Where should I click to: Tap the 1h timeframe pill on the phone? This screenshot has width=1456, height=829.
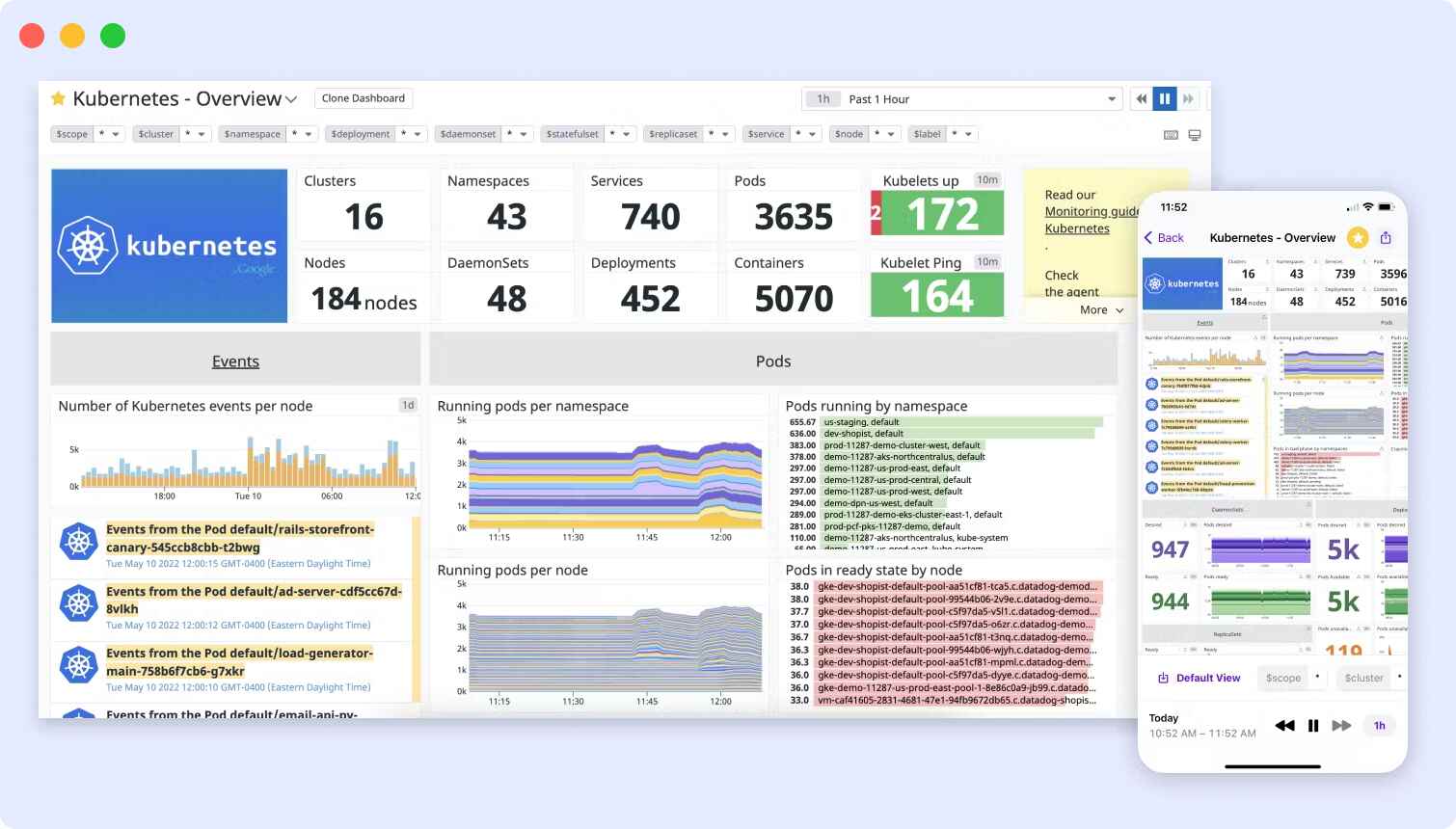pos(1379,725)
